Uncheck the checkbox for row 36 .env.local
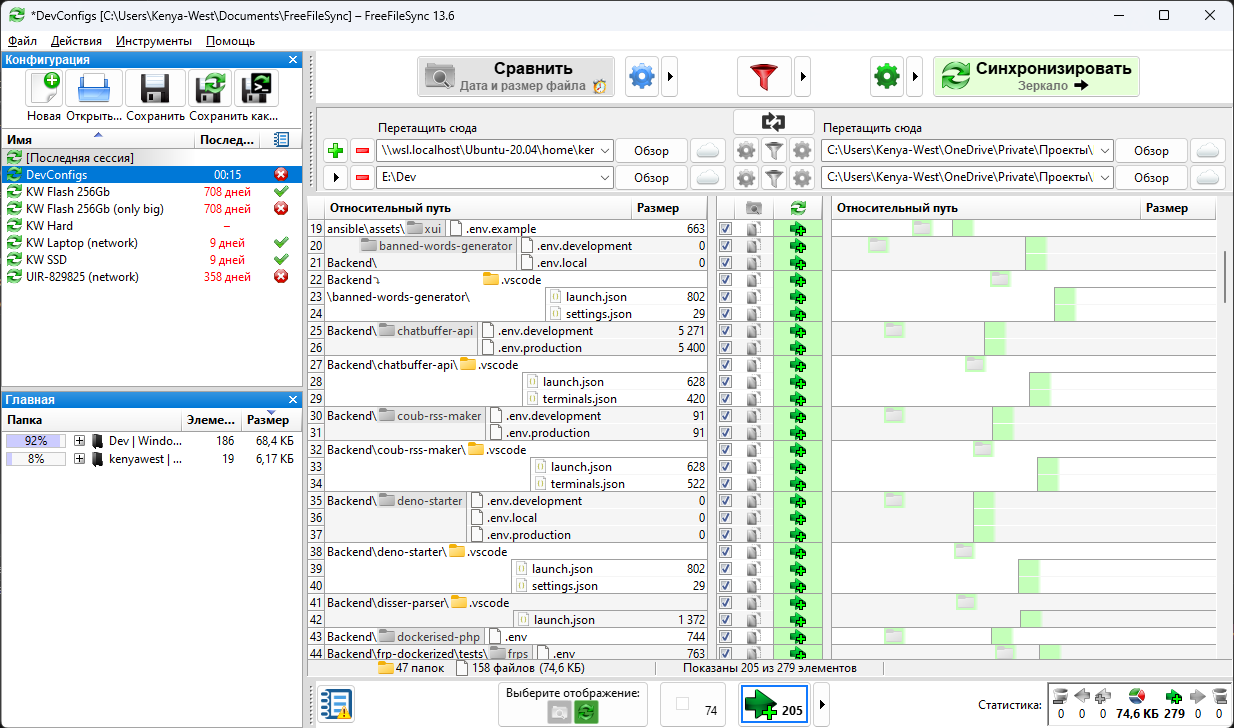The image size is (1234, 728). pos(726,518)
